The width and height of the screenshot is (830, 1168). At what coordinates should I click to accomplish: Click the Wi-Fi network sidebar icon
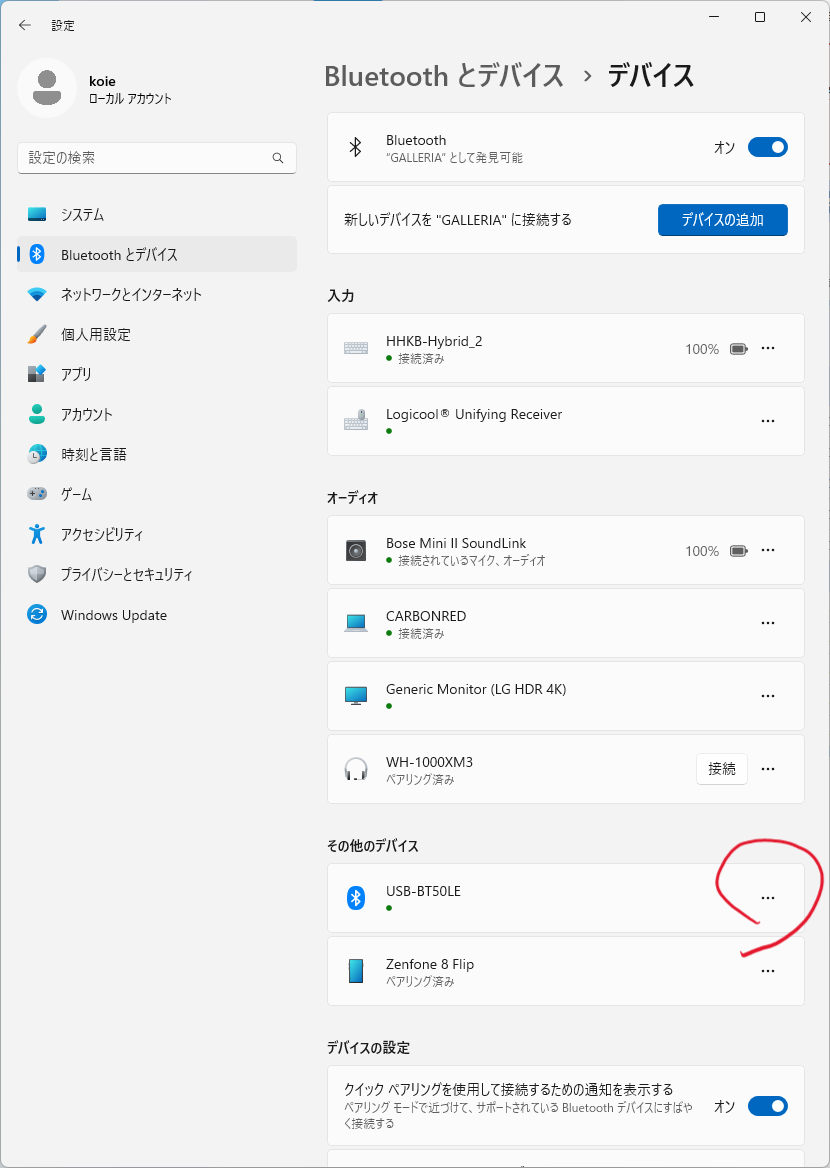click(x=37, y=294)
